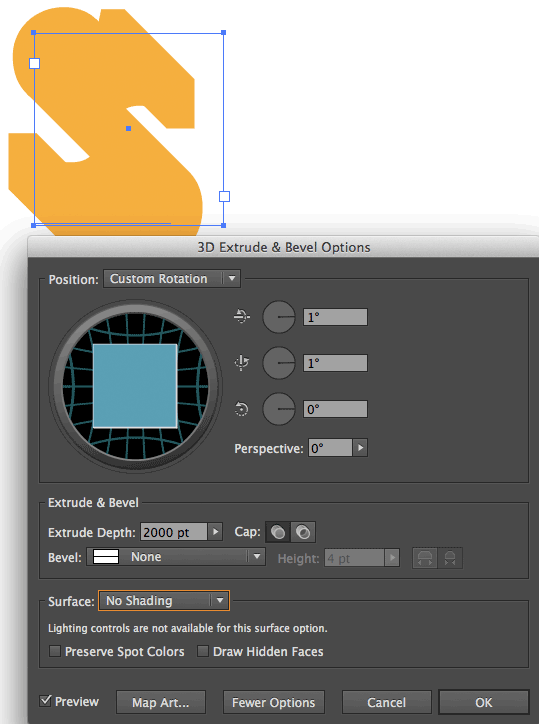Open the Extrude Depth slider arrow
The width and height of the screenshot is (539, 724).
[215, 532]
